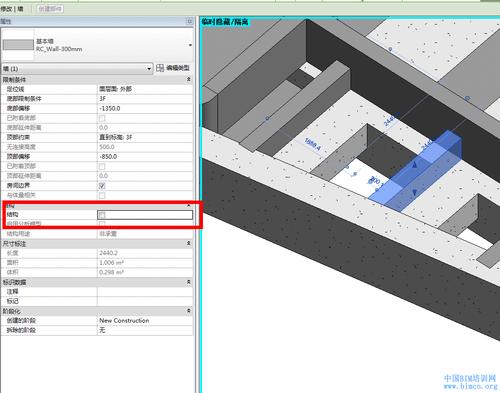This screenshot has height=393, width=500.
Task: Click the upper blue flip arrow on the selected wall
Action: point(415,165)
